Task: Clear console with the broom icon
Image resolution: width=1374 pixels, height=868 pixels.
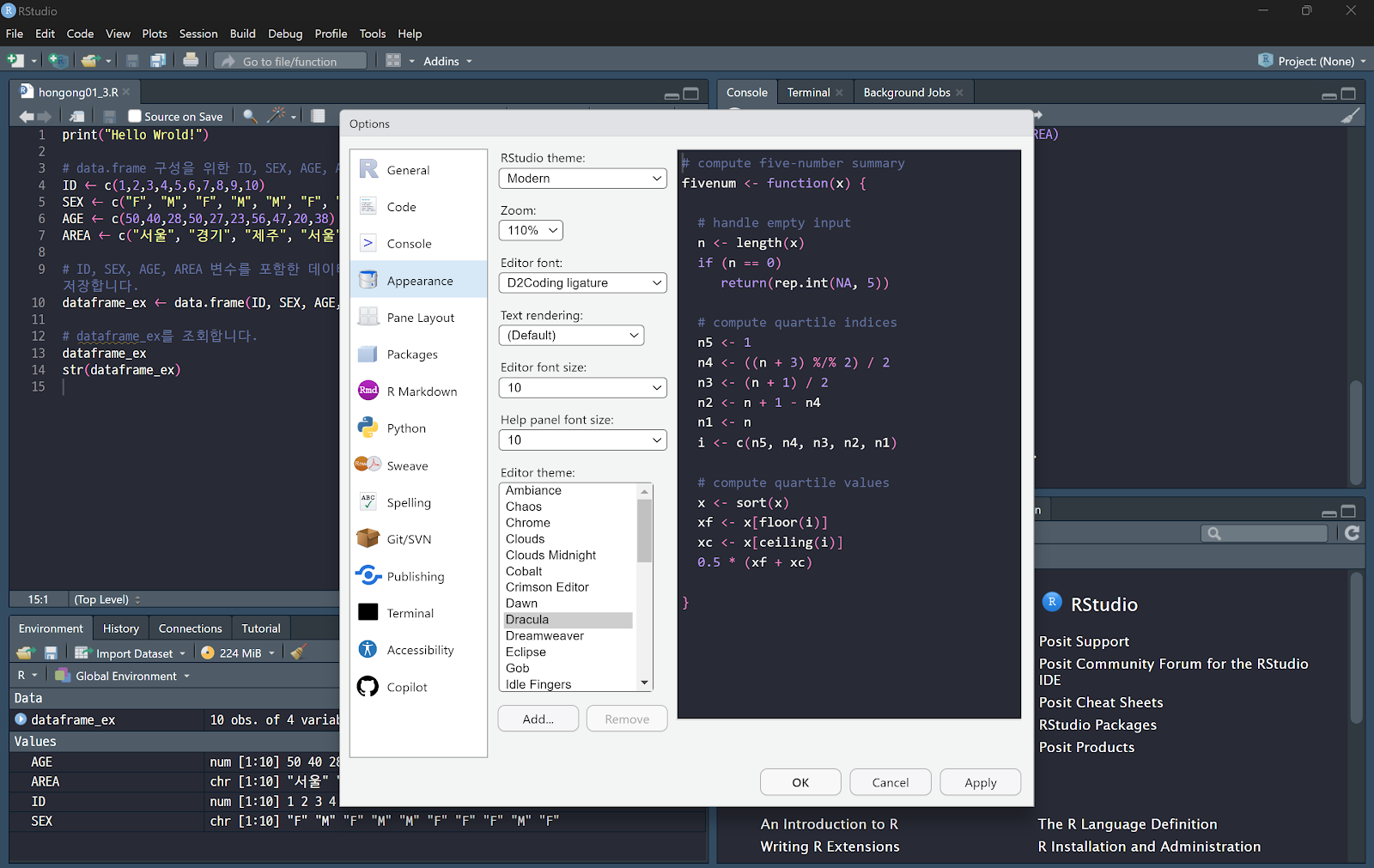Action: [x=1351, y=115]
